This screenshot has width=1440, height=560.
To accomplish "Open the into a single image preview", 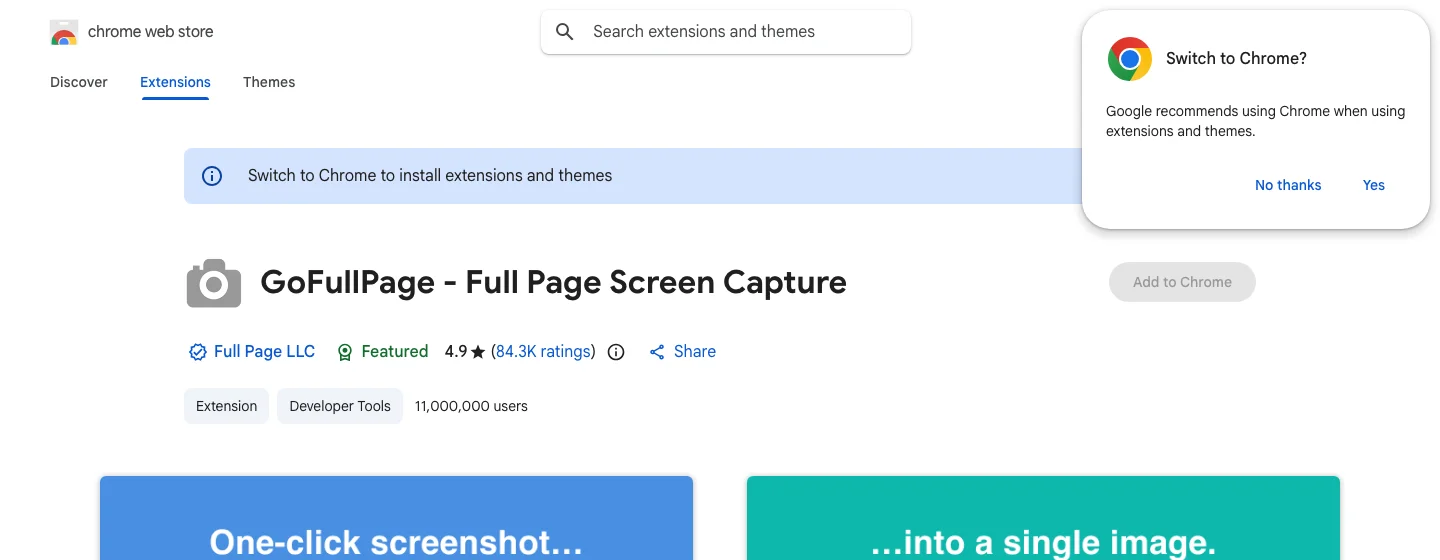I will pos(1043,518).
